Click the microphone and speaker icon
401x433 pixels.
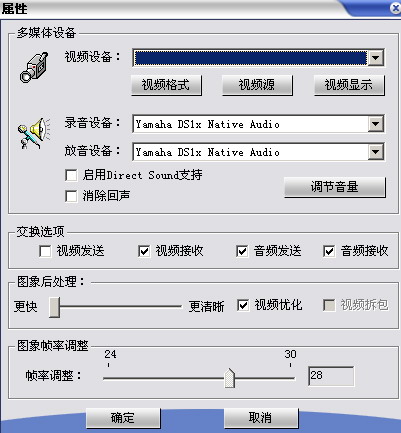pos(33,133)
